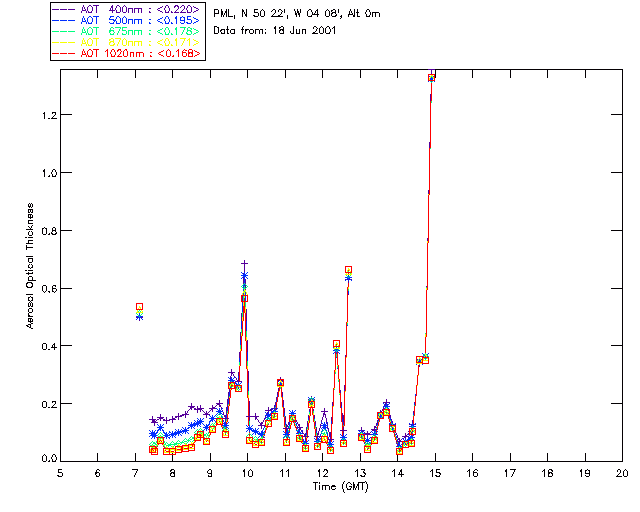Click the 'Data from: 18 Jun 2001' text
The image size is (640, 512).
tap(275, 31)
